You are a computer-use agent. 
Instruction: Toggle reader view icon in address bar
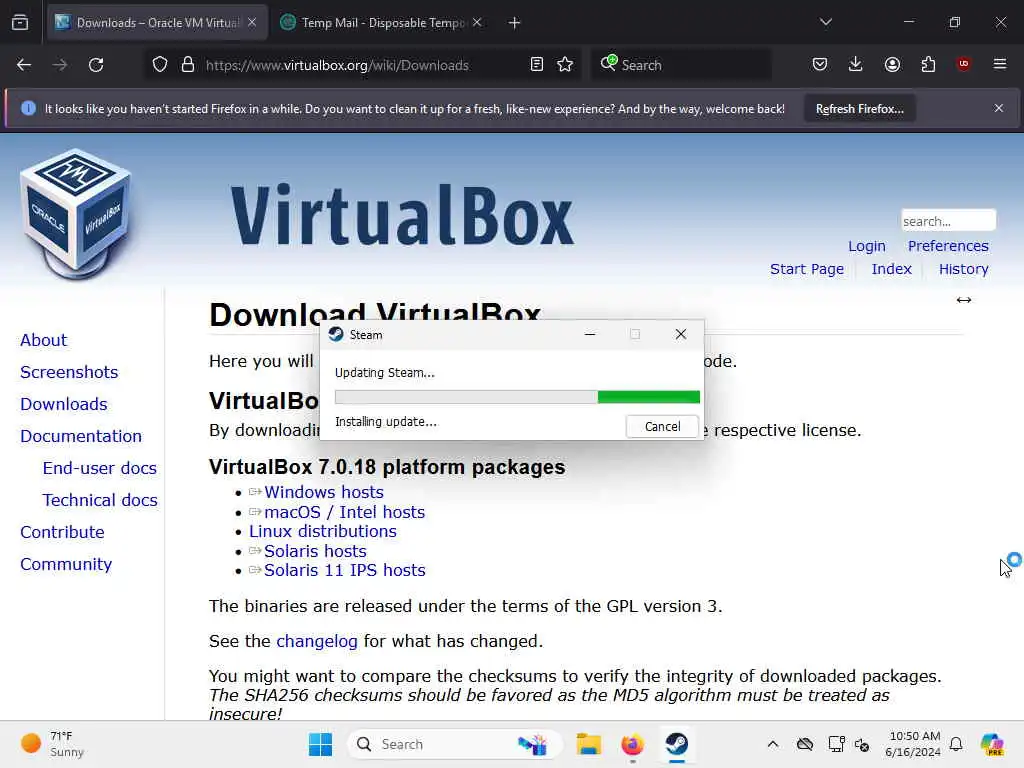[x=537, y=65]
